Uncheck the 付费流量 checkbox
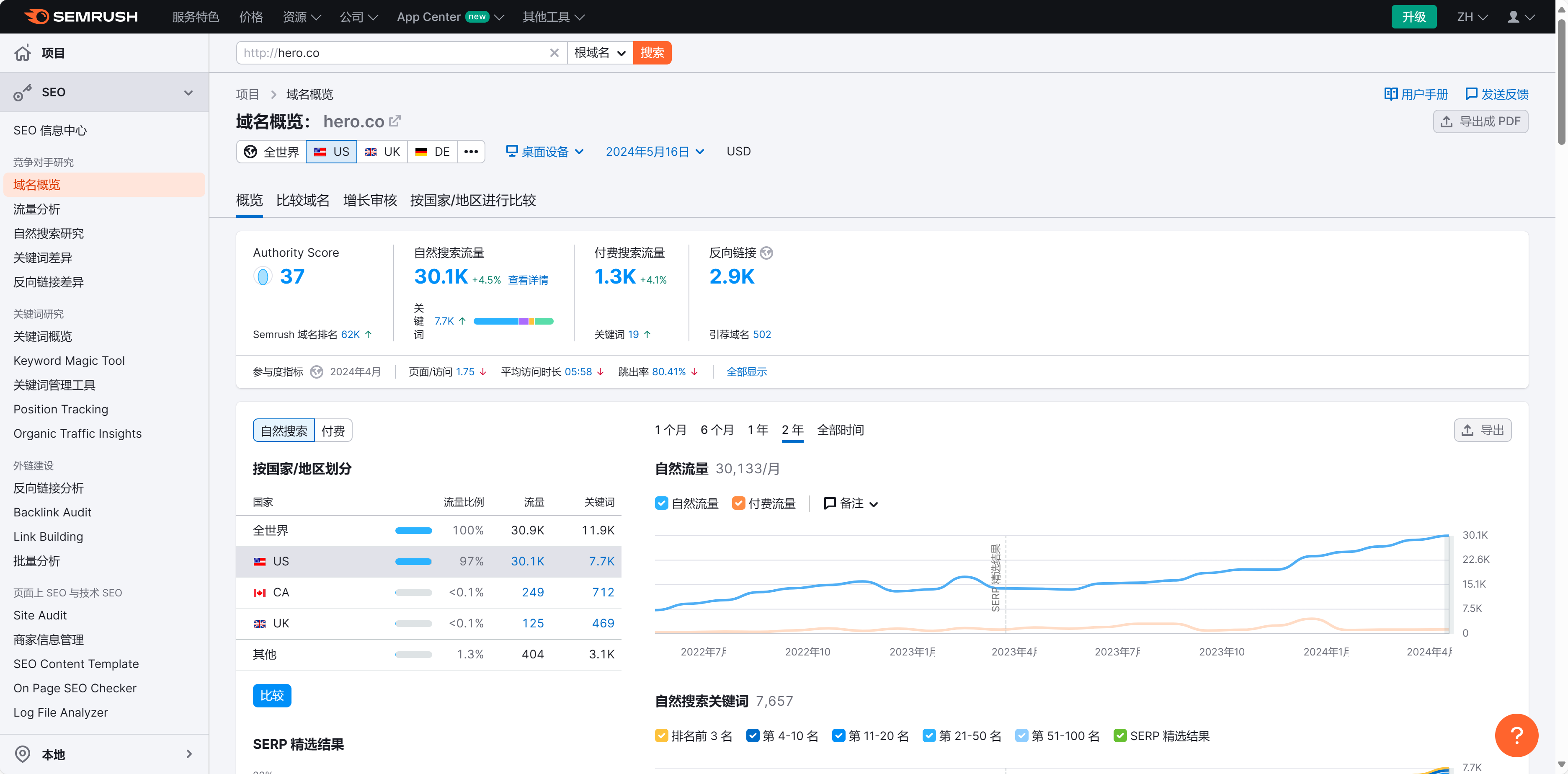Screen dimensions: 1568x774 [738, 503]
